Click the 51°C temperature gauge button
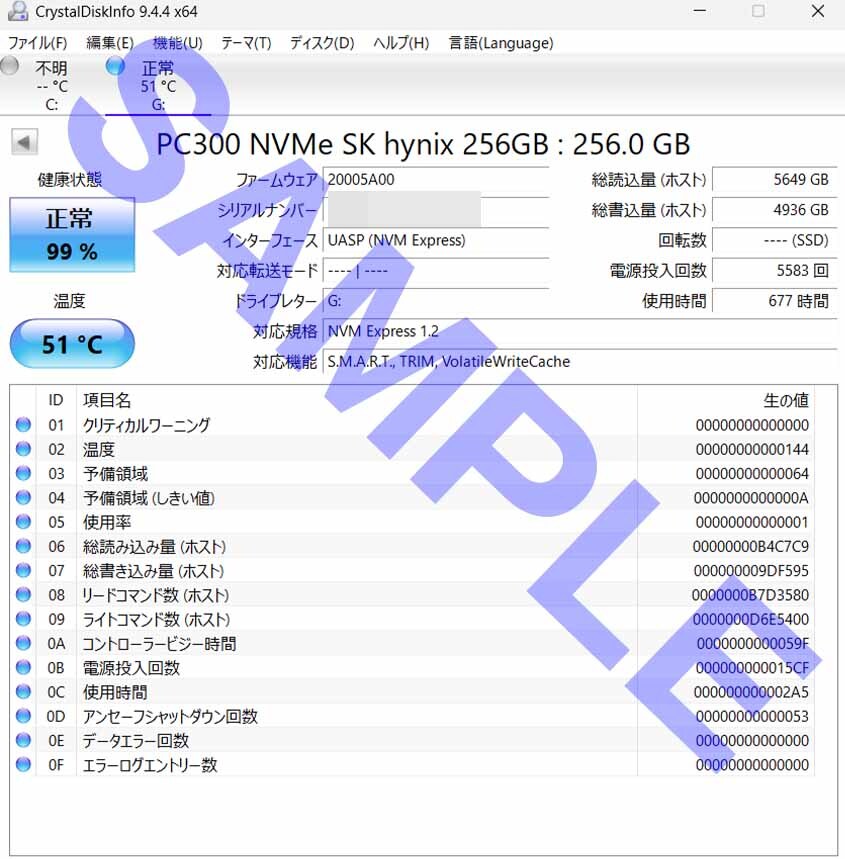Viewport: 845px width, 859px height. tap(71, 343)
